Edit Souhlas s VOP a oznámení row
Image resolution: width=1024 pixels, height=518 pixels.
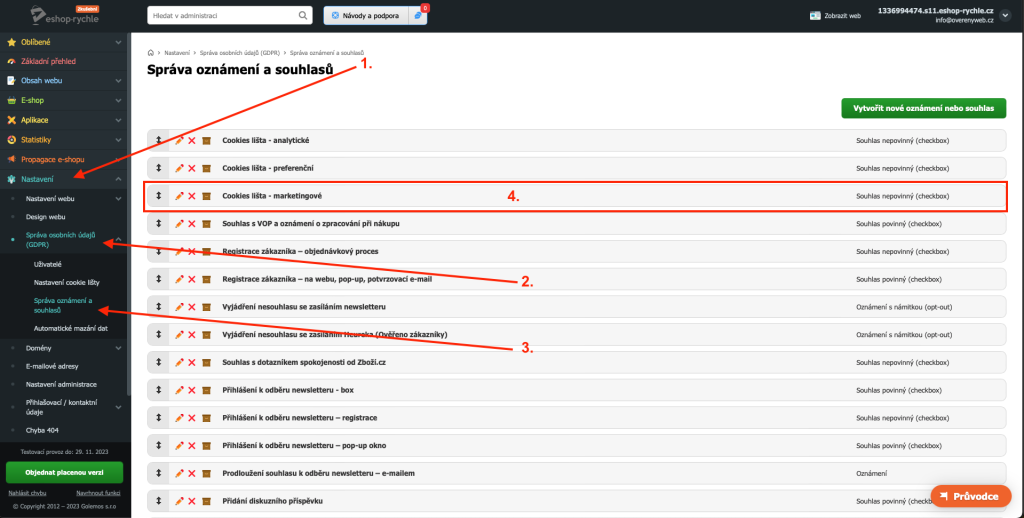point(179,223)
